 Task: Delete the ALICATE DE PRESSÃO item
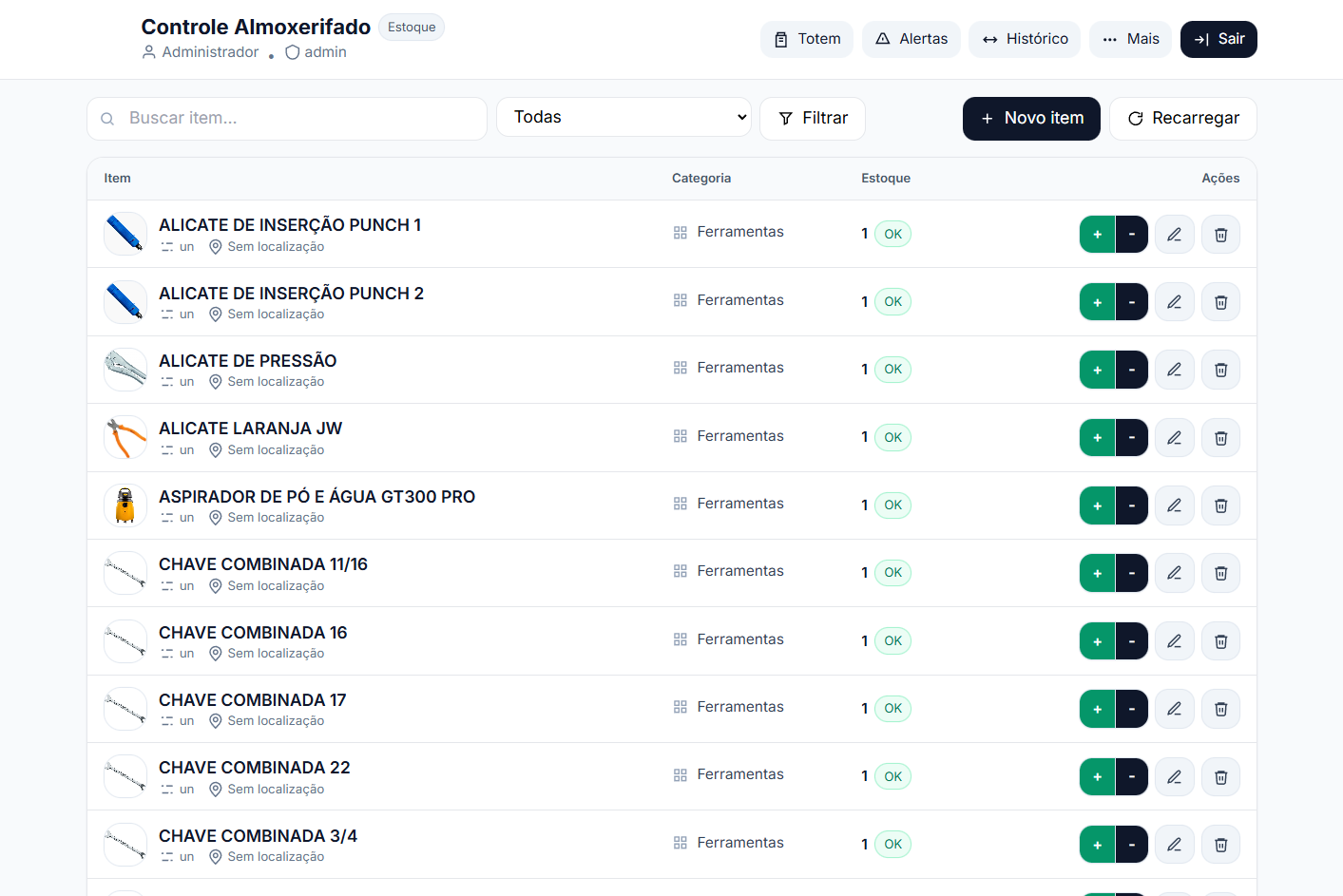coord(1220,370)
